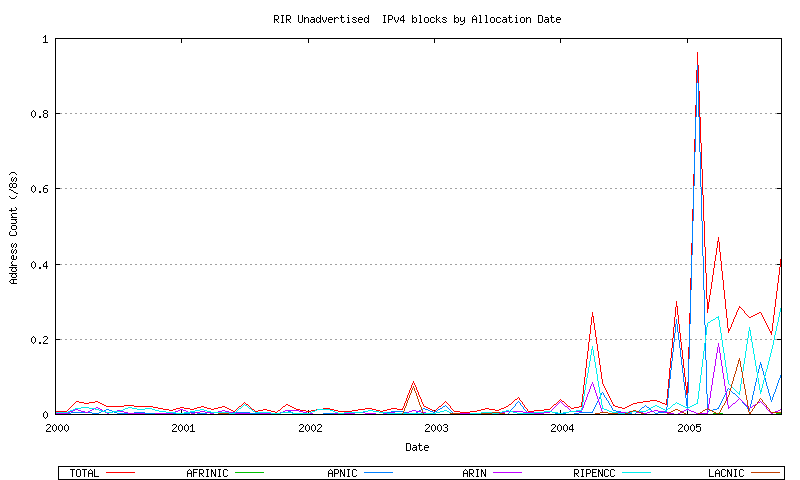The width and height of the screenshot is (800, 480).
Task: Click the tallest spike's peak in early 2005
Action: pyautogui.click(x=697, y=53)
